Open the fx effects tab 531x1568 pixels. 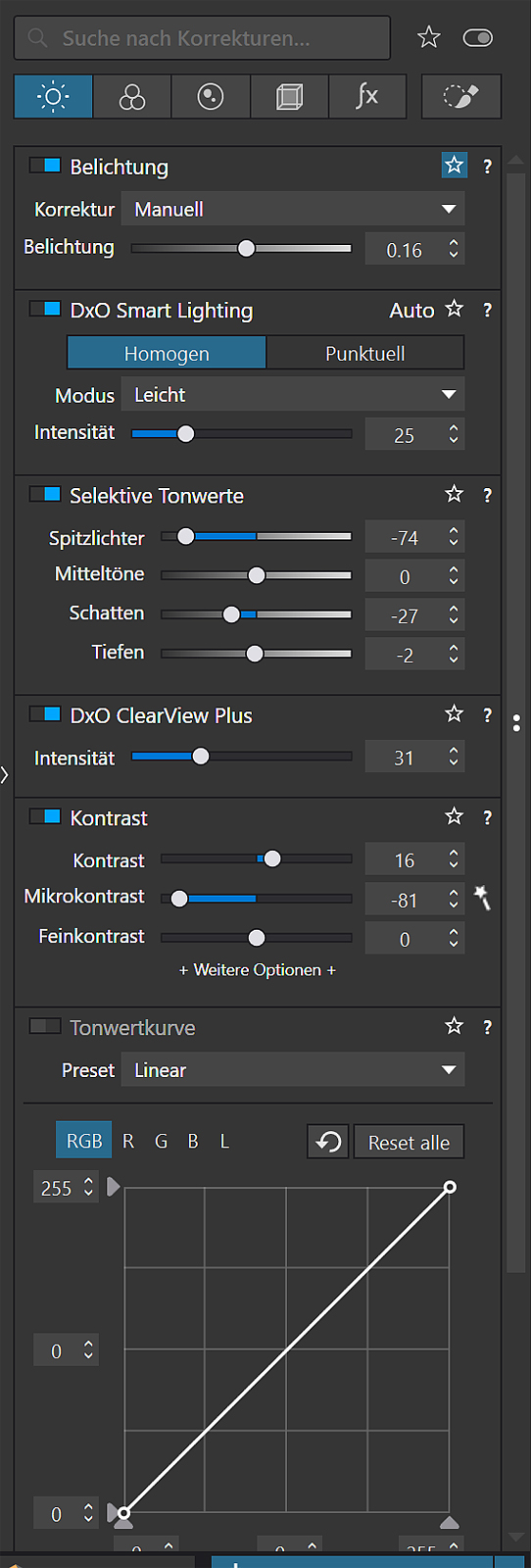click(367, 96)
